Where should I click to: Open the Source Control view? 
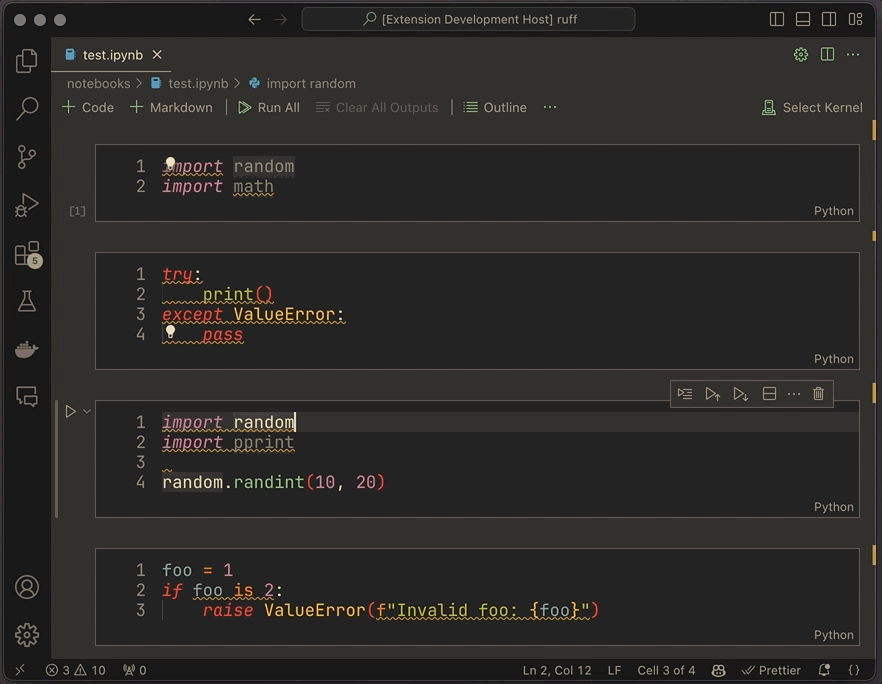[26, 157]
